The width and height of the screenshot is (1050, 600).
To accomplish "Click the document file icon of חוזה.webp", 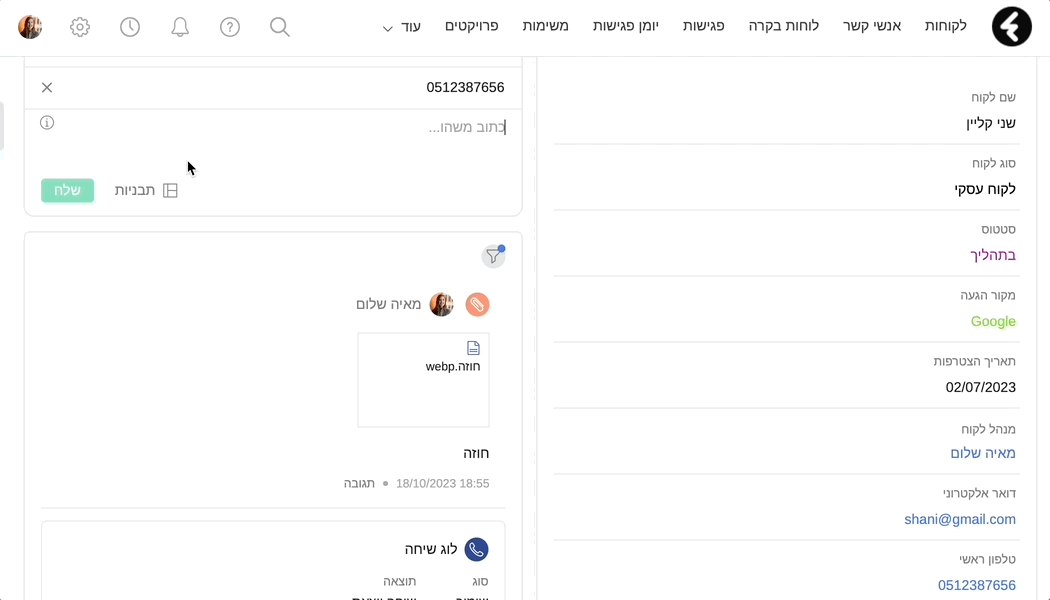I will (x=473, y=348).
